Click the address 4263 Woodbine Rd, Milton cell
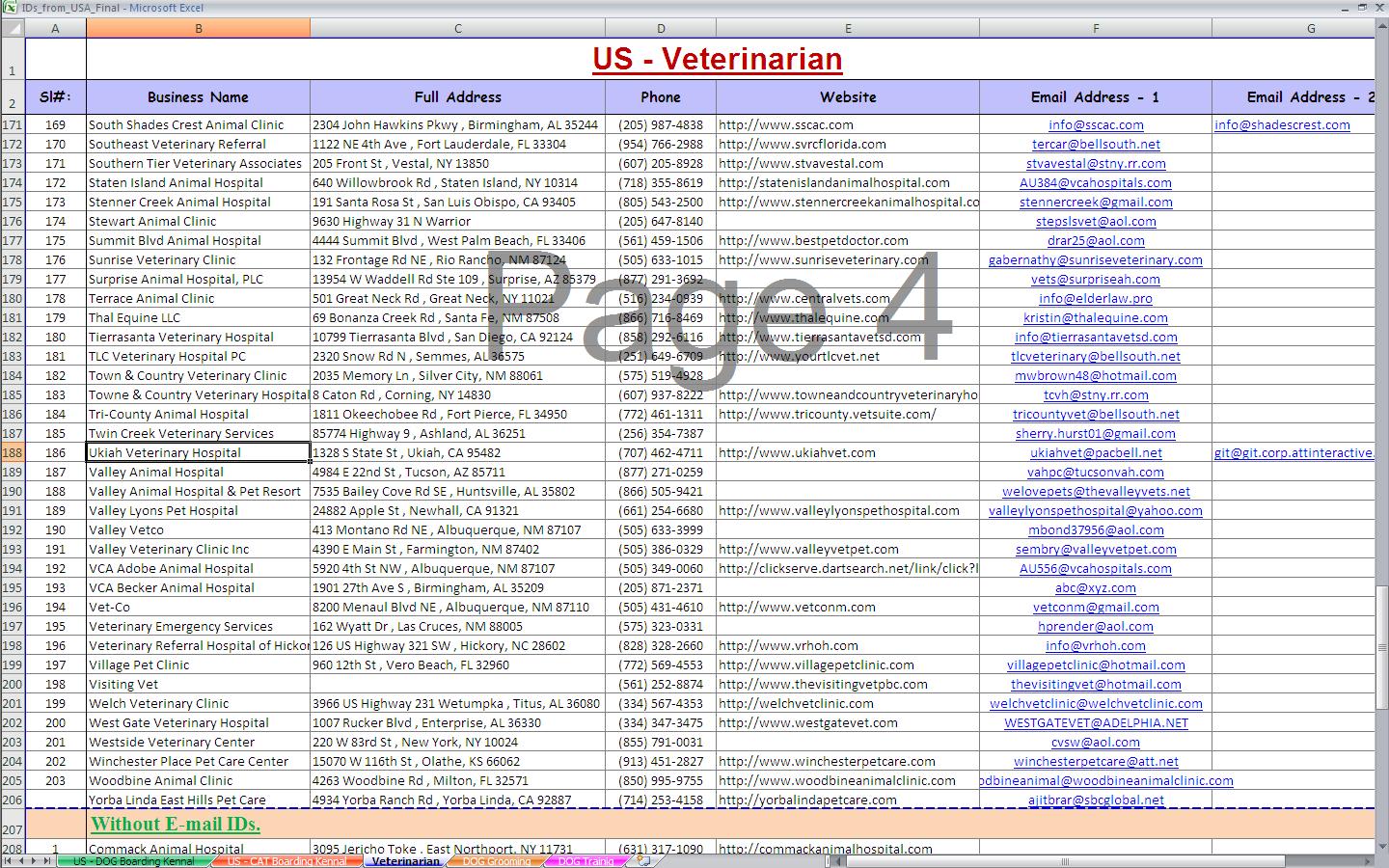This screenshot has height=868, width=1389. (457, 780)
